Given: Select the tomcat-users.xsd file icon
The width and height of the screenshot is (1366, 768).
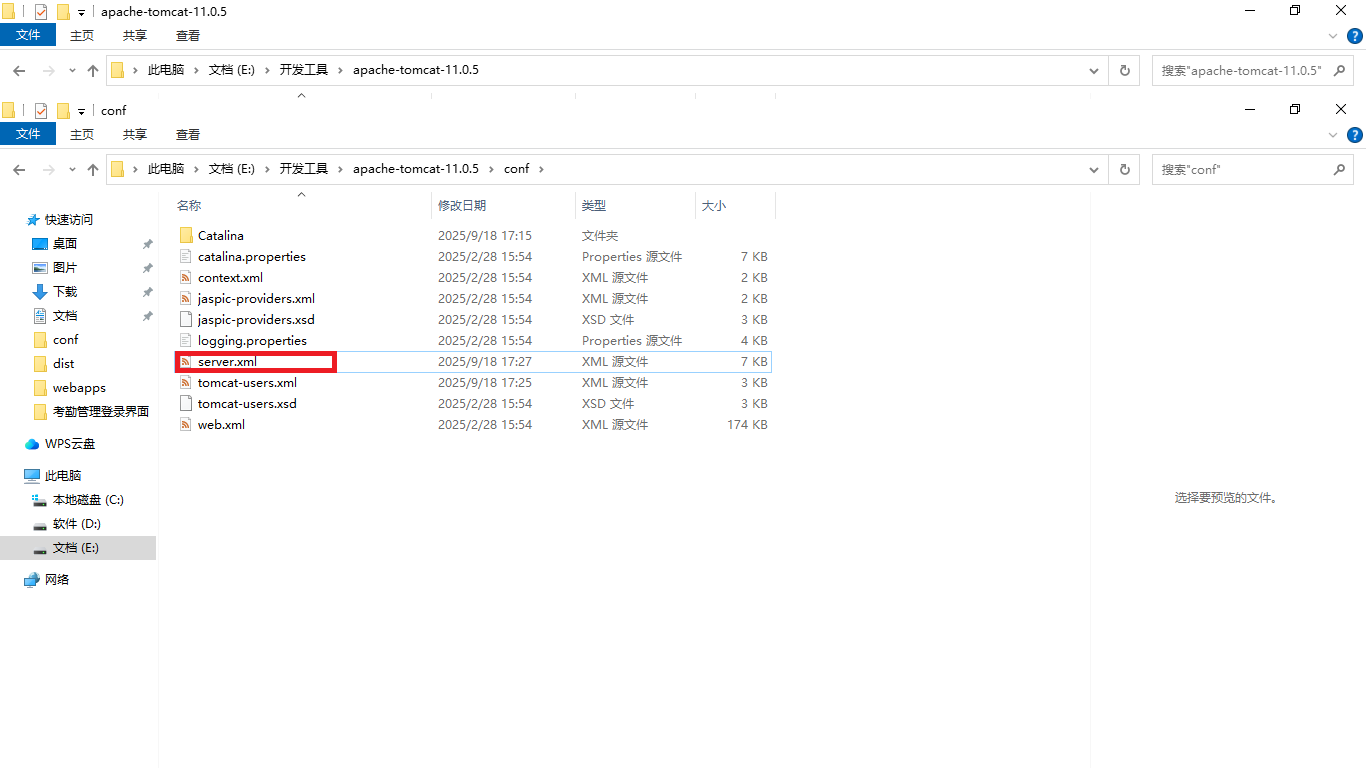Looking at the screenshot, I should coord(186,404).
